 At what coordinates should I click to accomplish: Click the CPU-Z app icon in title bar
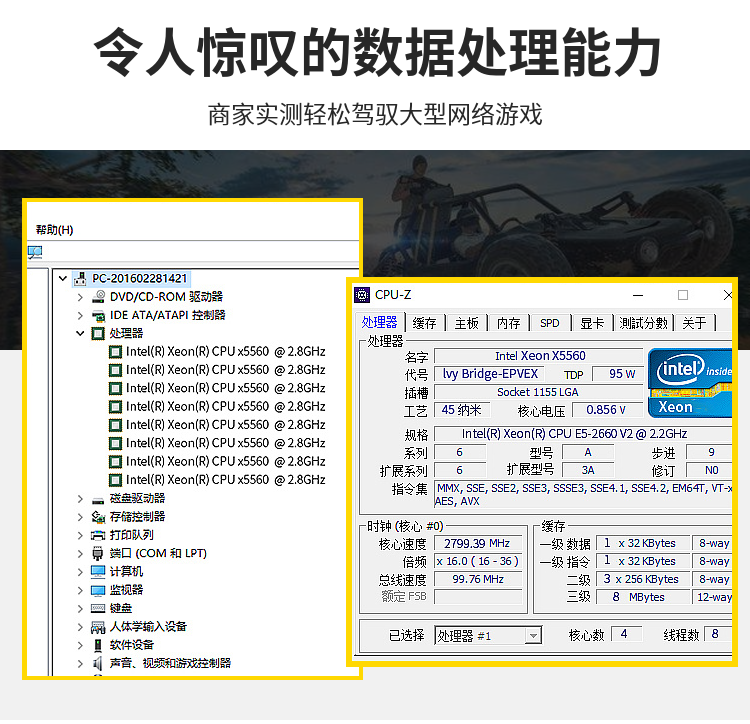(362, 295)
